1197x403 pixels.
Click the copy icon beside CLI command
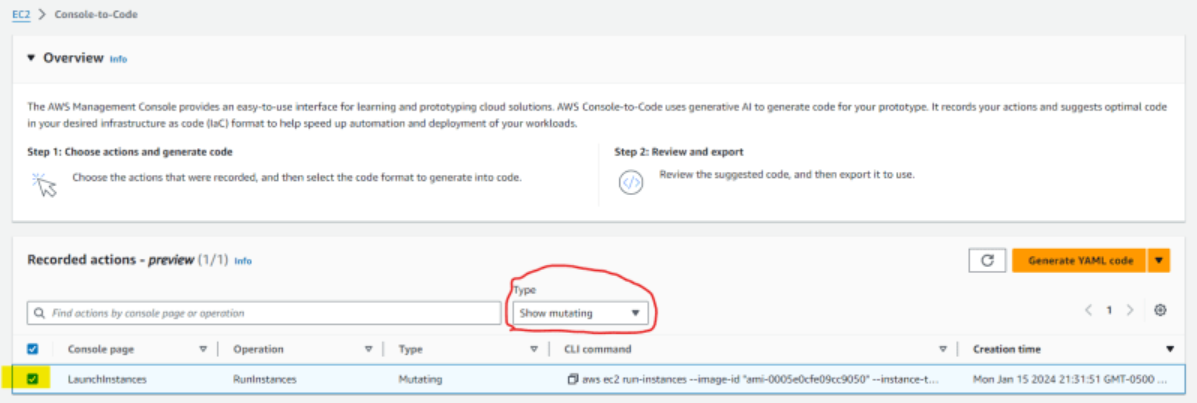(x=572, y=380)
